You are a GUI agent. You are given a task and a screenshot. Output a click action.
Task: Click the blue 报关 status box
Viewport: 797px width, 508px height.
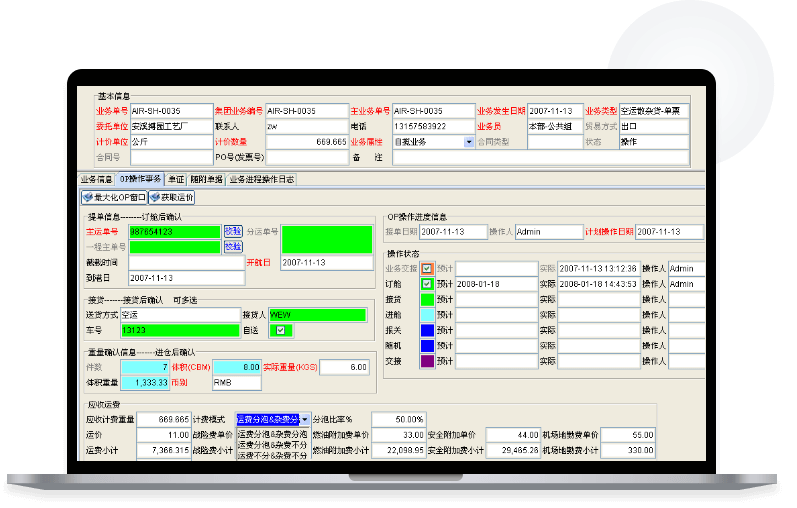[x=427, y=330]
